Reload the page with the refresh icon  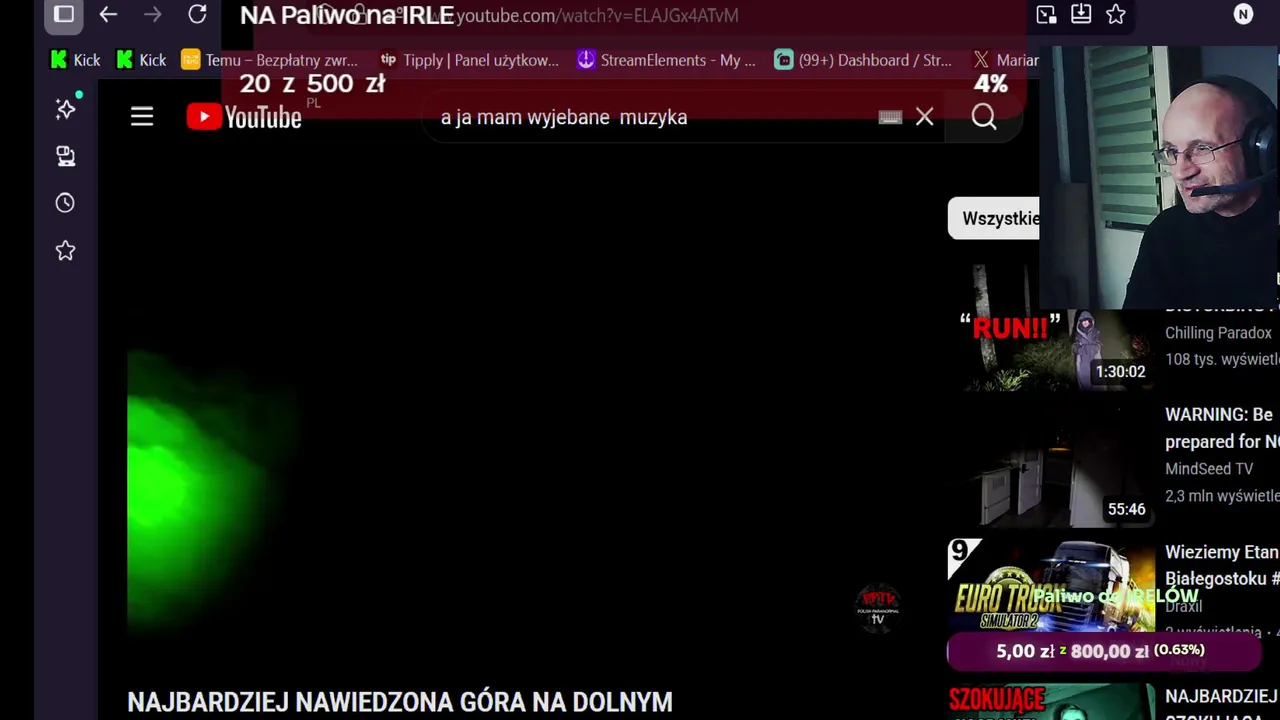[197, 14]
